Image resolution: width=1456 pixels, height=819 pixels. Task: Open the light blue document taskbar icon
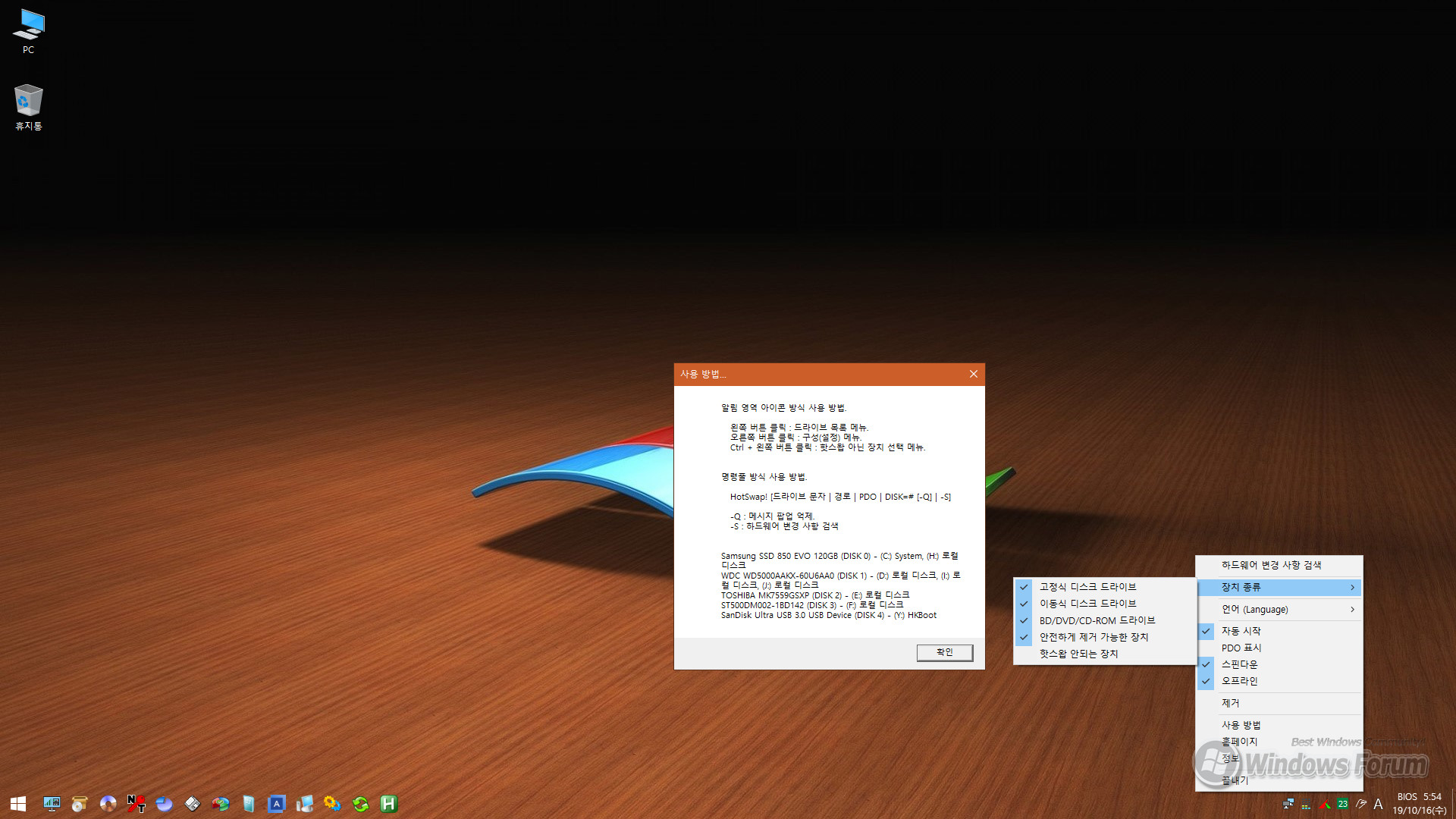coord(249,804)
